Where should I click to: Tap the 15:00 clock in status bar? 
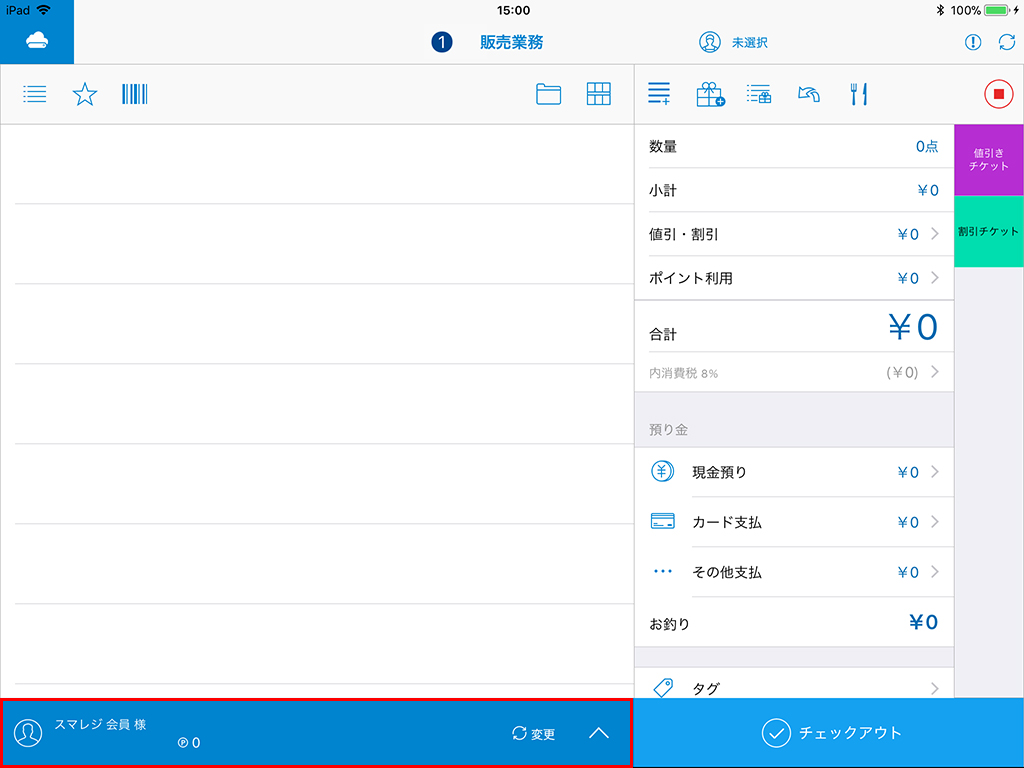(513, 10)
